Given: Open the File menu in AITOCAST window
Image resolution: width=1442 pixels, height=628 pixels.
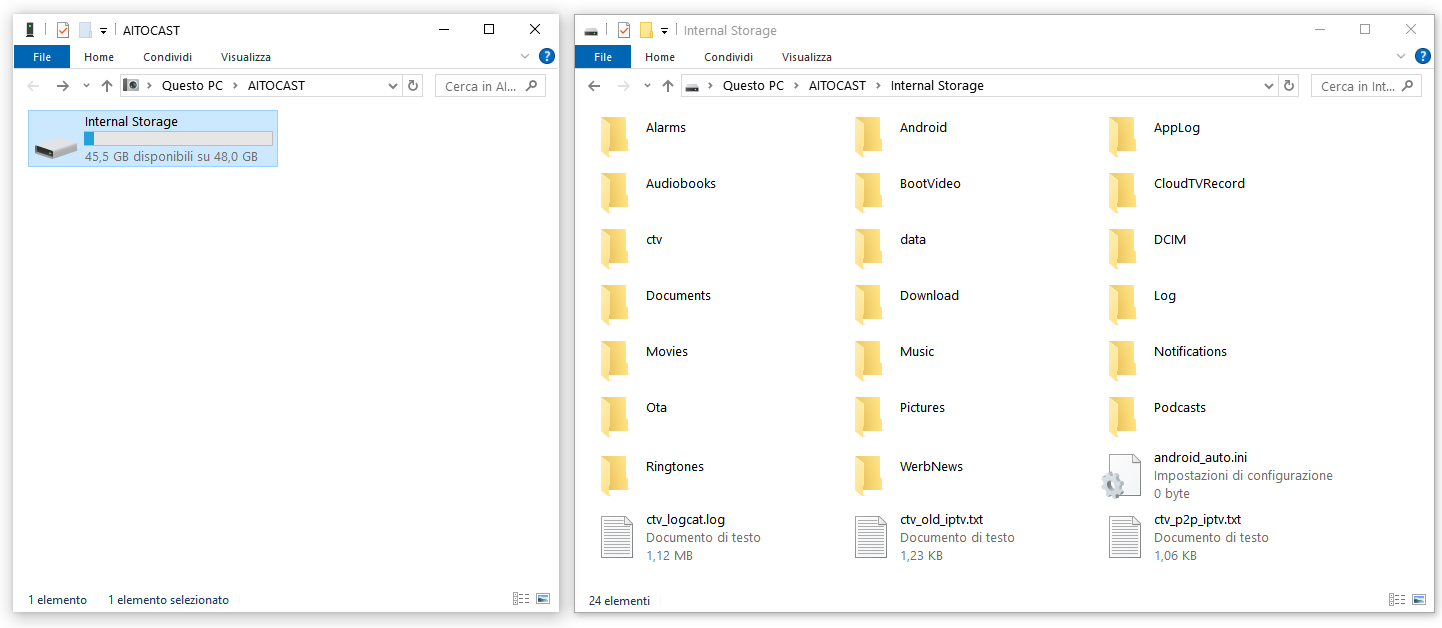Looking at the screenshot, I should (42, 57).
